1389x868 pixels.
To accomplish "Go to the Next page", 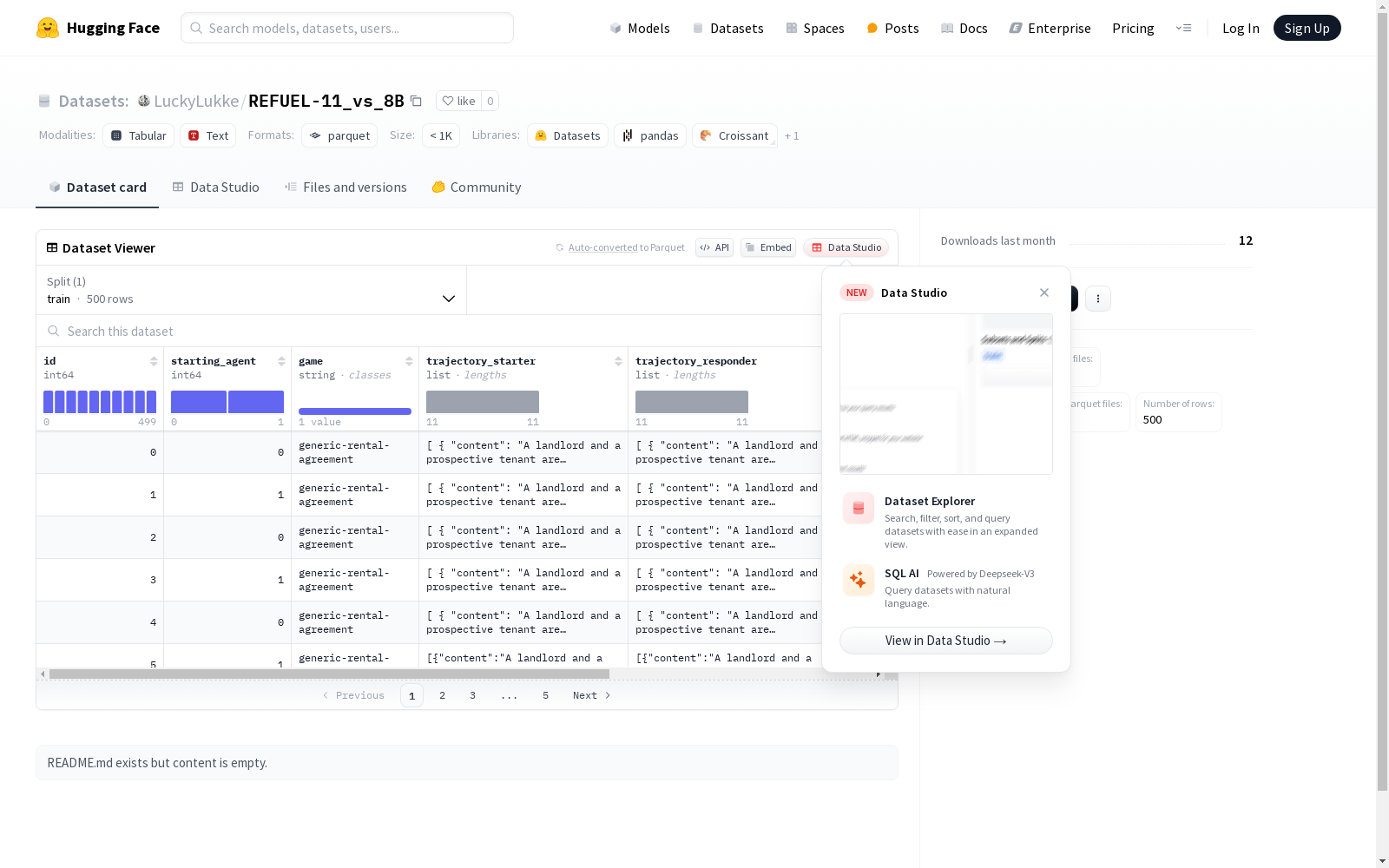I will [592, 695].
